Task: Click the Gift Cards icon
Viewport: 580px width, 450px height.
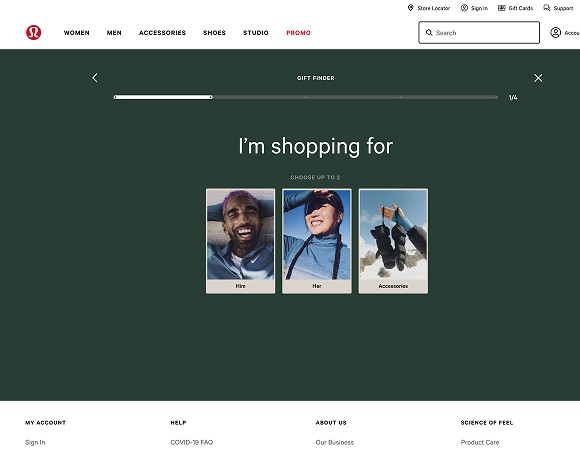Action: 502,8
